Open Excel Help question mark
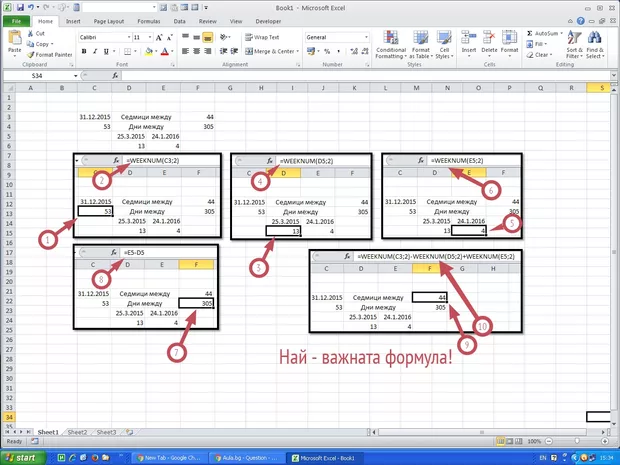The width and height of the screenshot is (620, 465). pos(580,21)
